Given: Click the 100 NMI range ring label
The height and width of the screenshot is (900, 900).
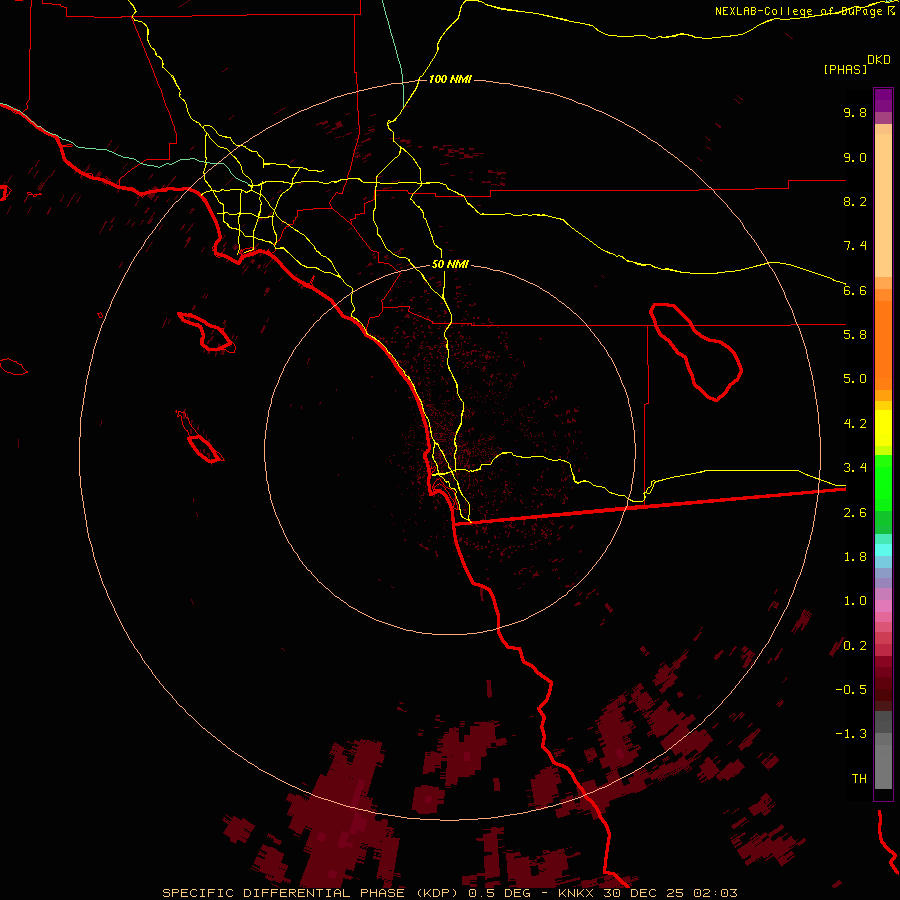Looking at the screenshot, I should pyautogui.click(x=450, y=79).
